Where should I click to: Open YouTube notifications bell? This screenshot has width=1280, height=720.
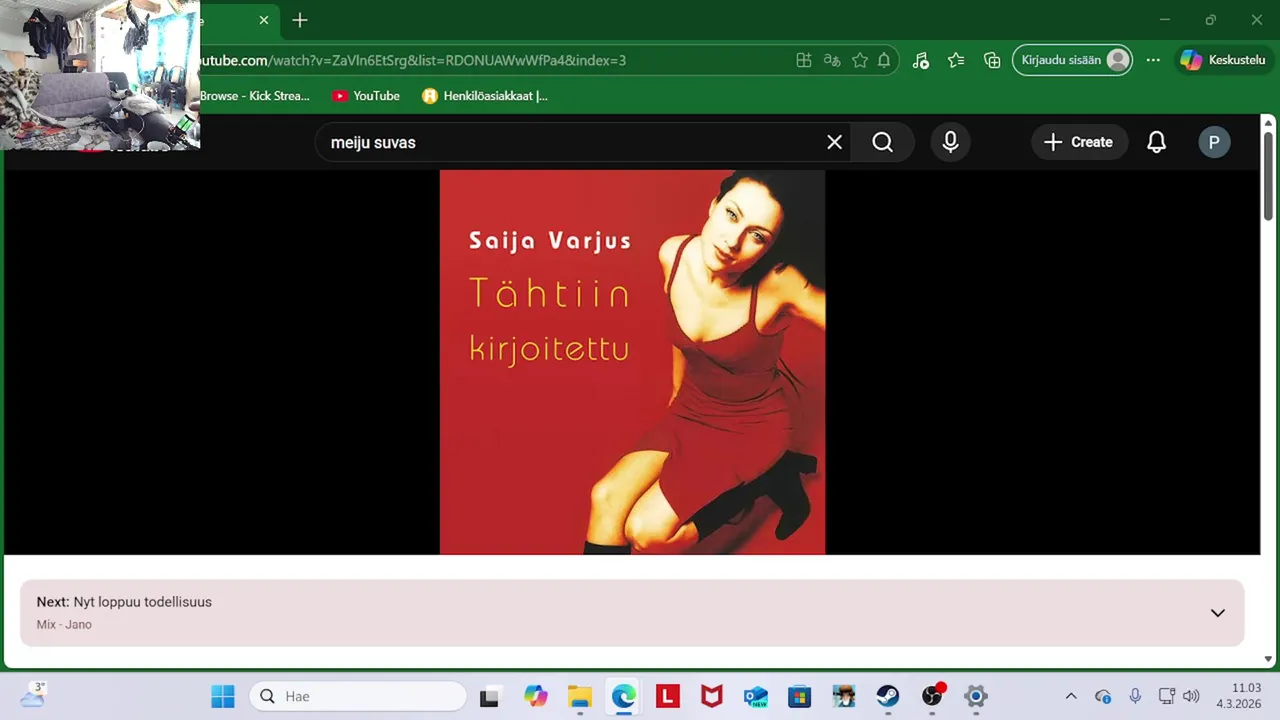1156,142
